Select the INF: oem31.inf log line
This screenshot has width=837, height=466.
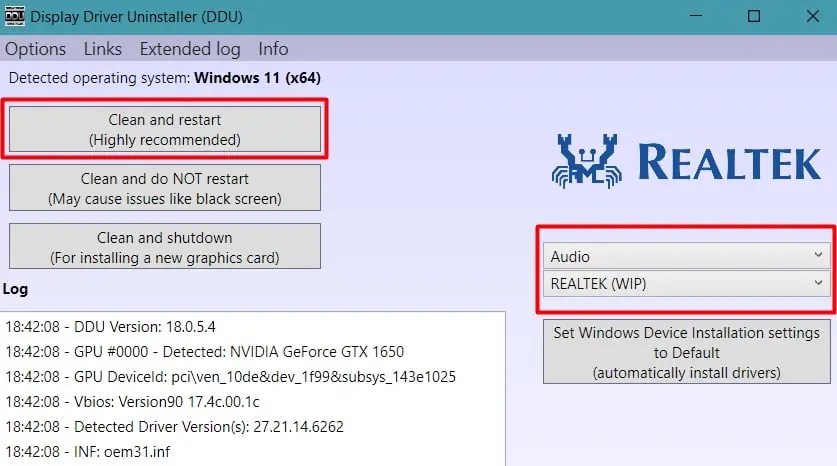click(88, 452)
